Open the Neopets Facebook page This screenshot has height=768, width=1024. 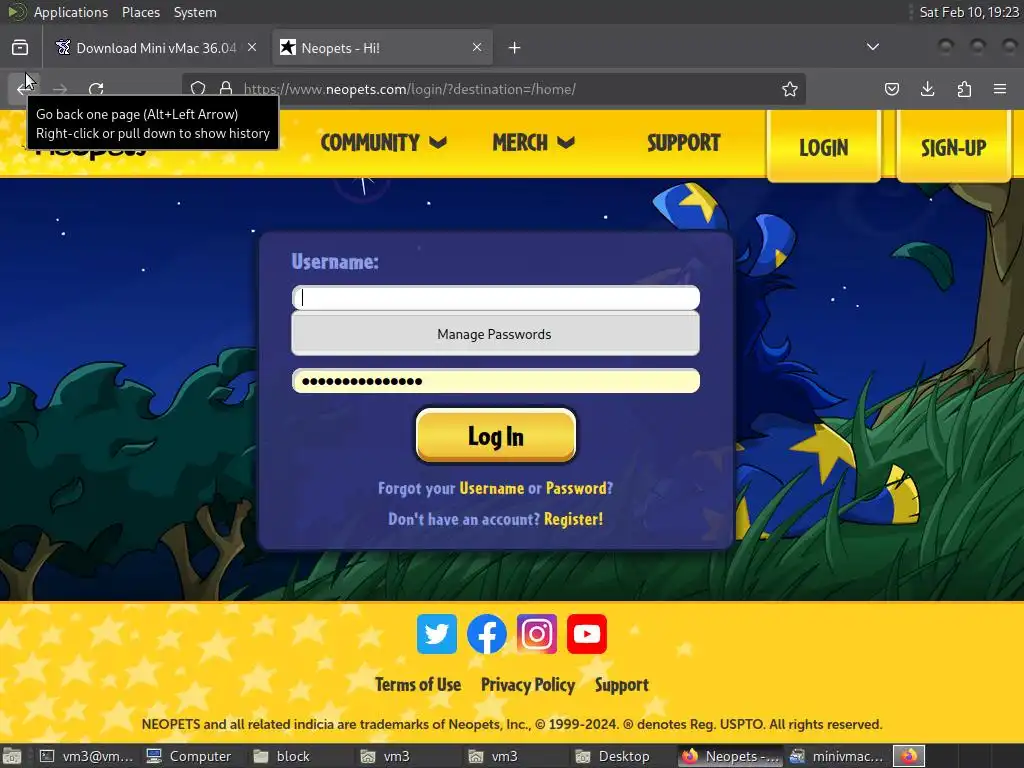[487, 633]
